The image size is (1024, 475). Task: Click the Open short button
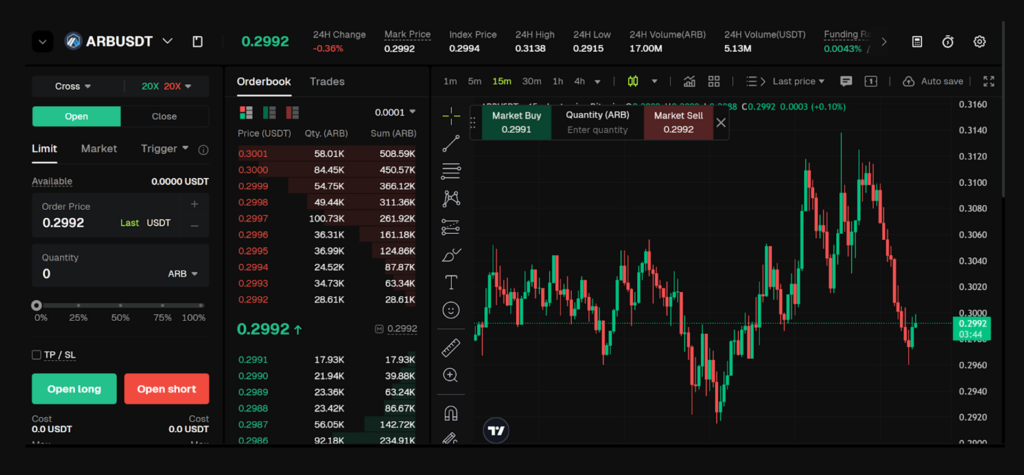point(167,389)
